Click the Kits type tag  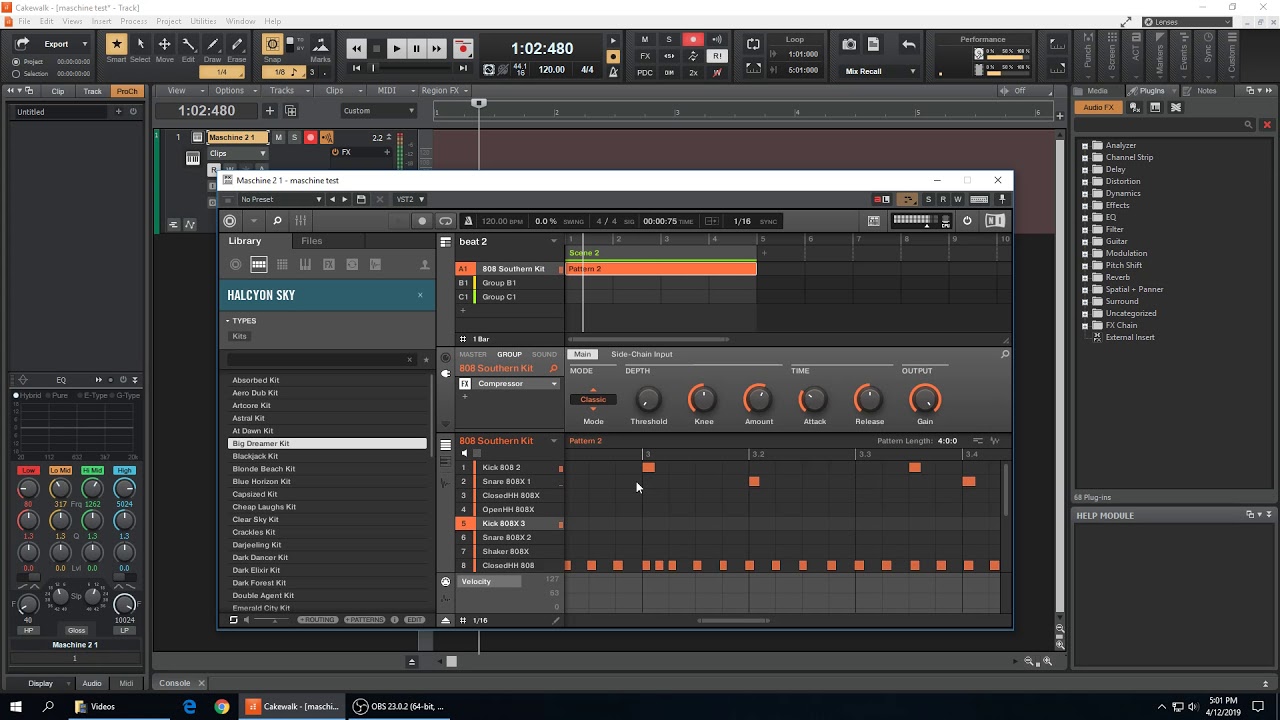(239, 336)
